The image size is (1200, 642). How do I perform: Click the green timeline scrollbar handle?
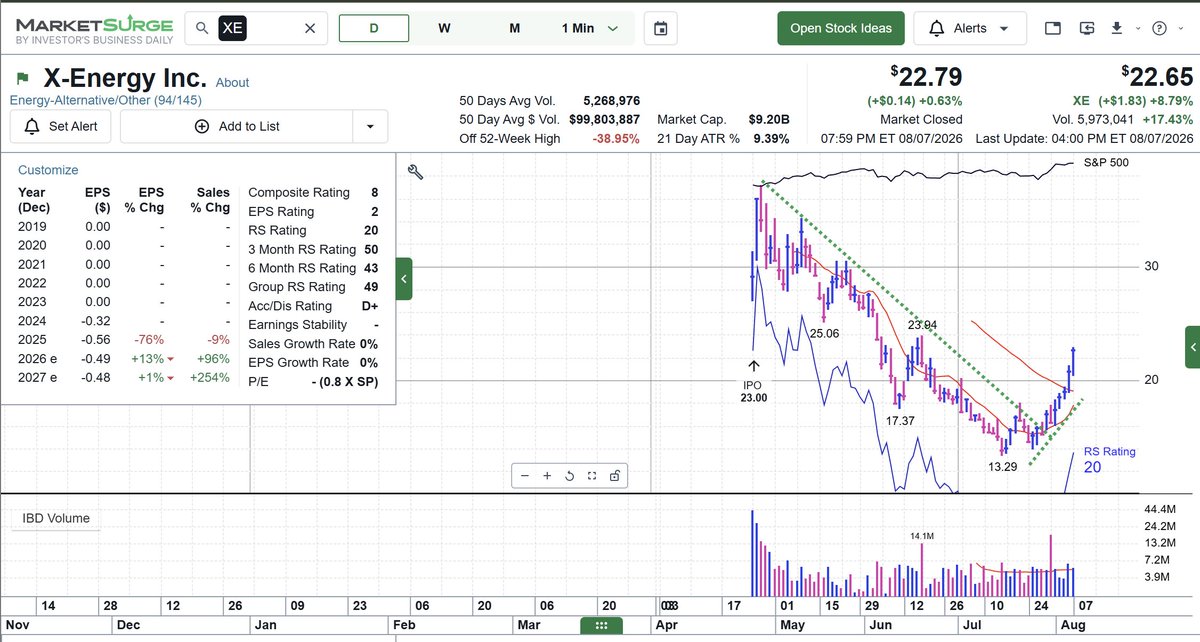(601, 625)
